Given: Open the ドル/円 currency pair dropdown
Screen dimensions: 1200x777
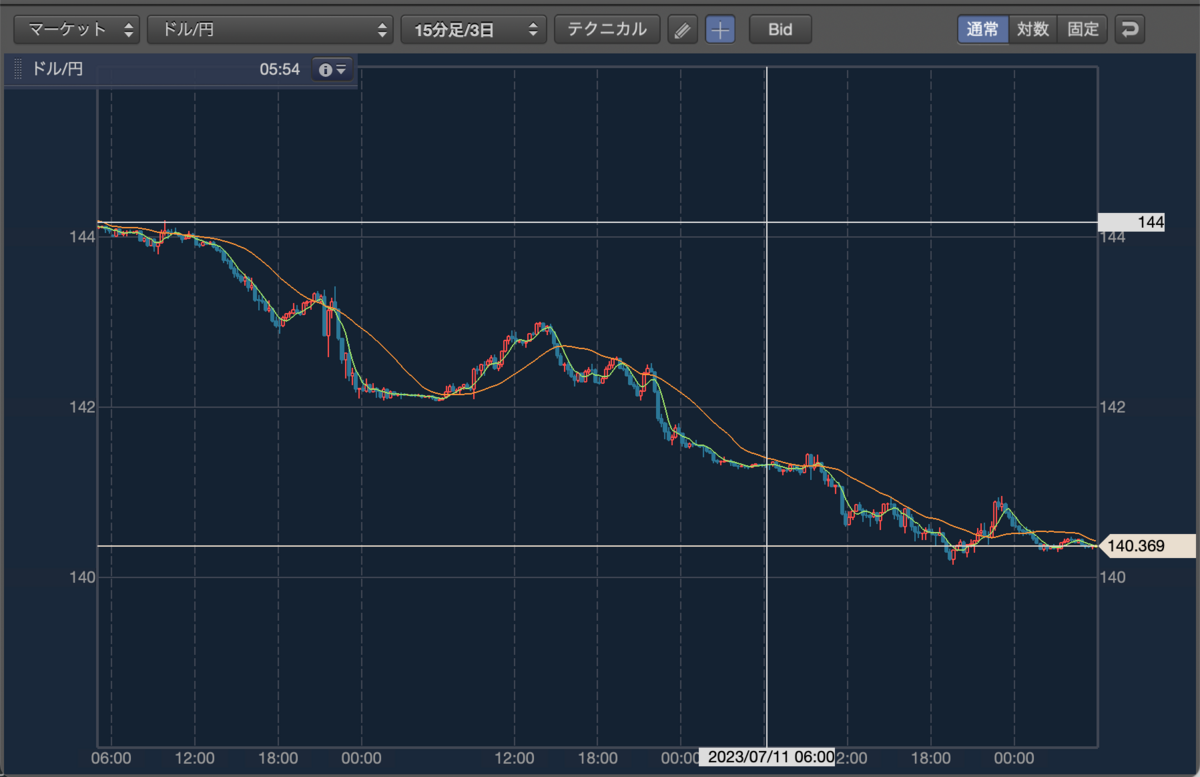Looking at the screenshot, I should tap(270, 29).
